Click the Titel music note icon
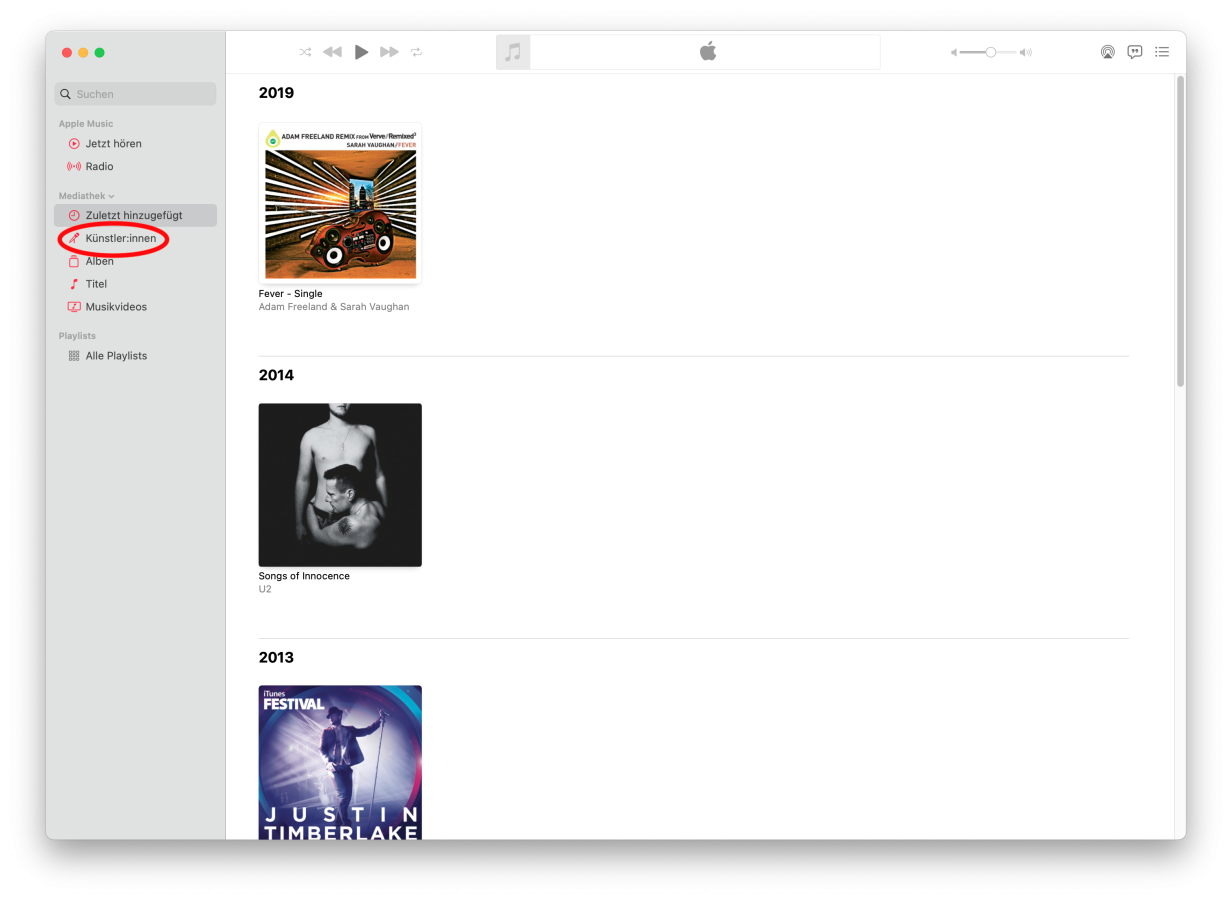 coord(73,285)
